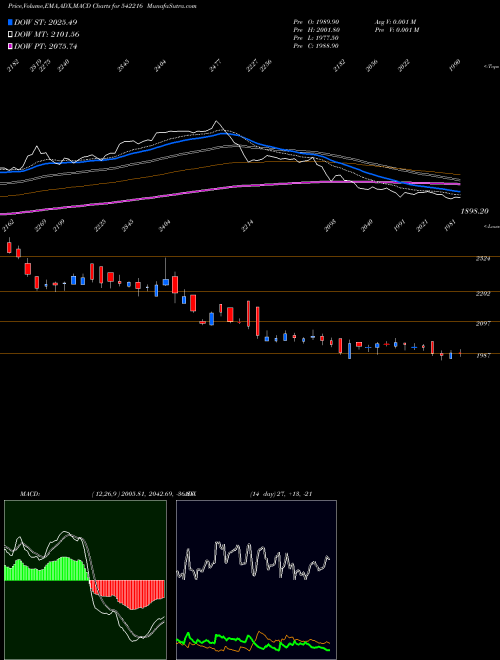This screenshot has width=500, height=660.
Task: Click the 2097 price level label
Action: 483,324
